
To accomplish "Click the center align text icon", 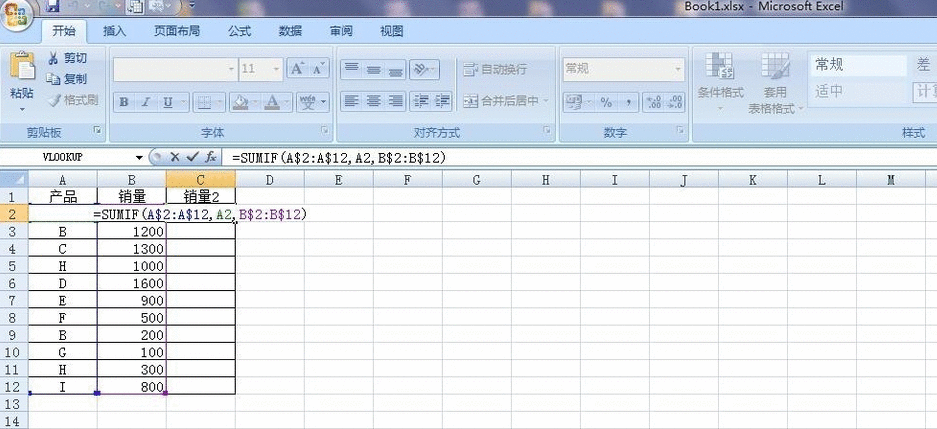I will point(373,101).
